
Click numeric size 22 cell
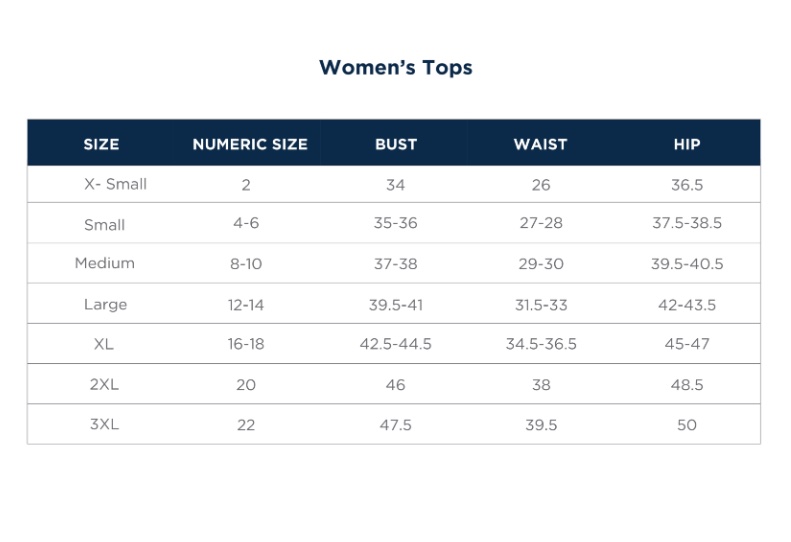pyautogui.click(x=246, y=425)
